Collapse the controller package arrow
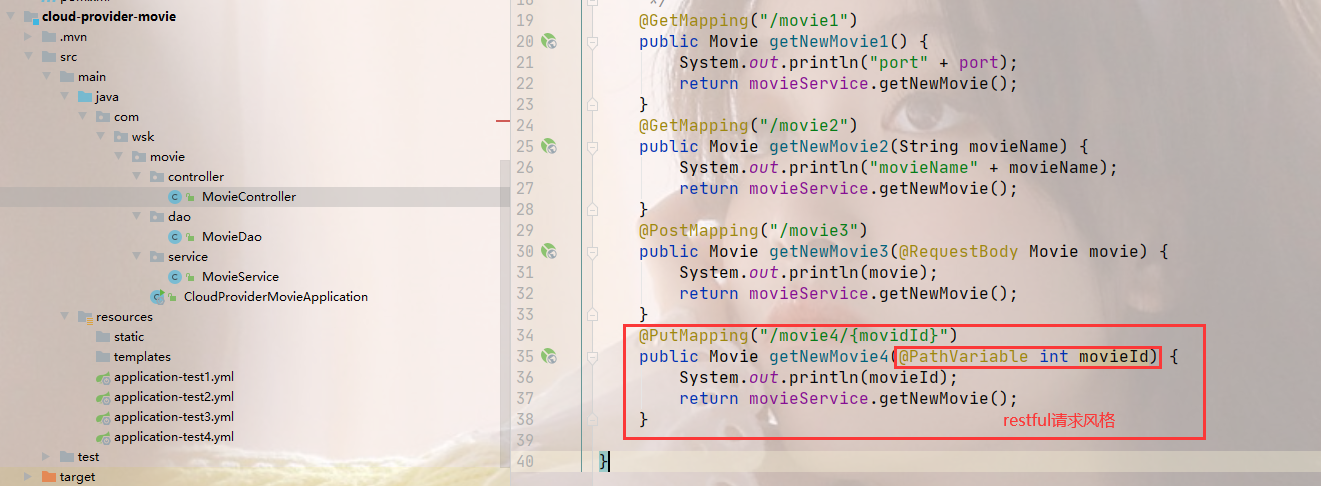This screenshot has width=1321, height=486. point(139,177)
